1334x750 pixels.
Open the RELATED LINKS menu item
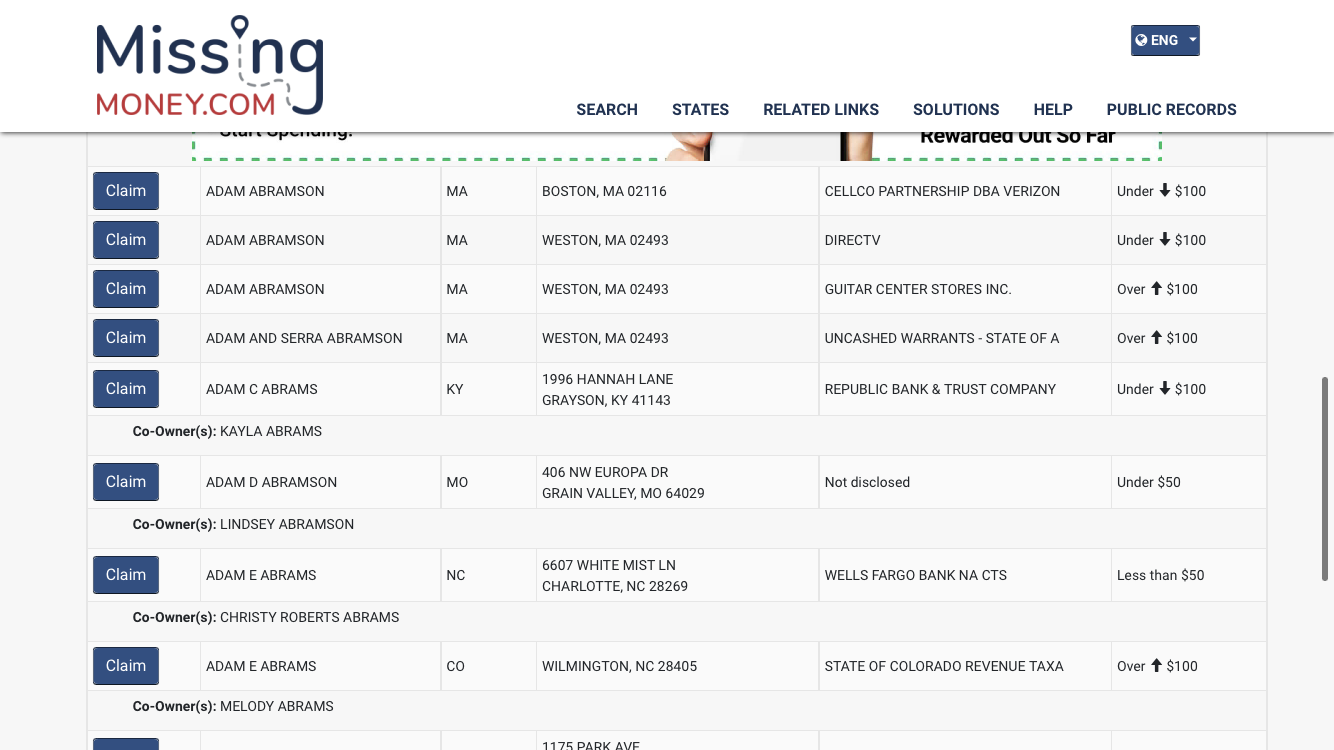[821, 110]
